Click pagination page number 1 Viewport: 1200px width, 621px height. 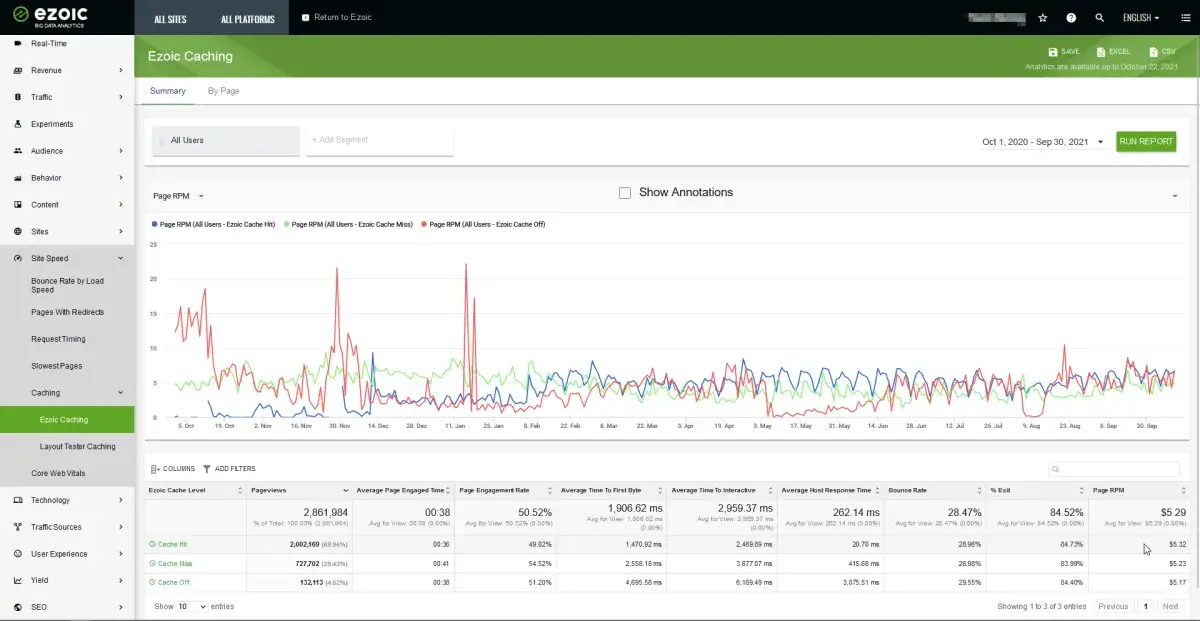(1145, 607)
